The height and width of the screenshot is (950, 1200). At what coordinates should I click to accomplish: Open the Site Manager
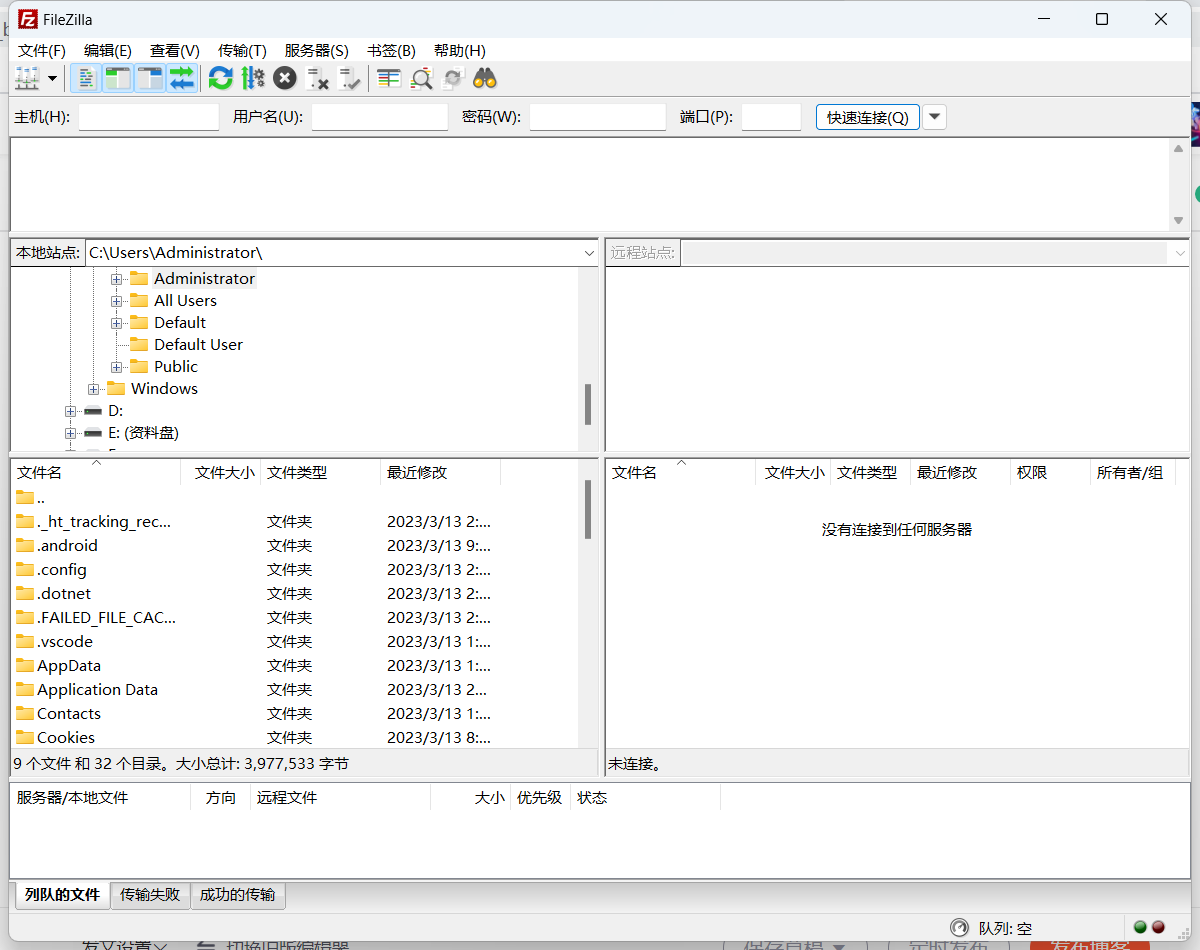(x=28, y=77)
